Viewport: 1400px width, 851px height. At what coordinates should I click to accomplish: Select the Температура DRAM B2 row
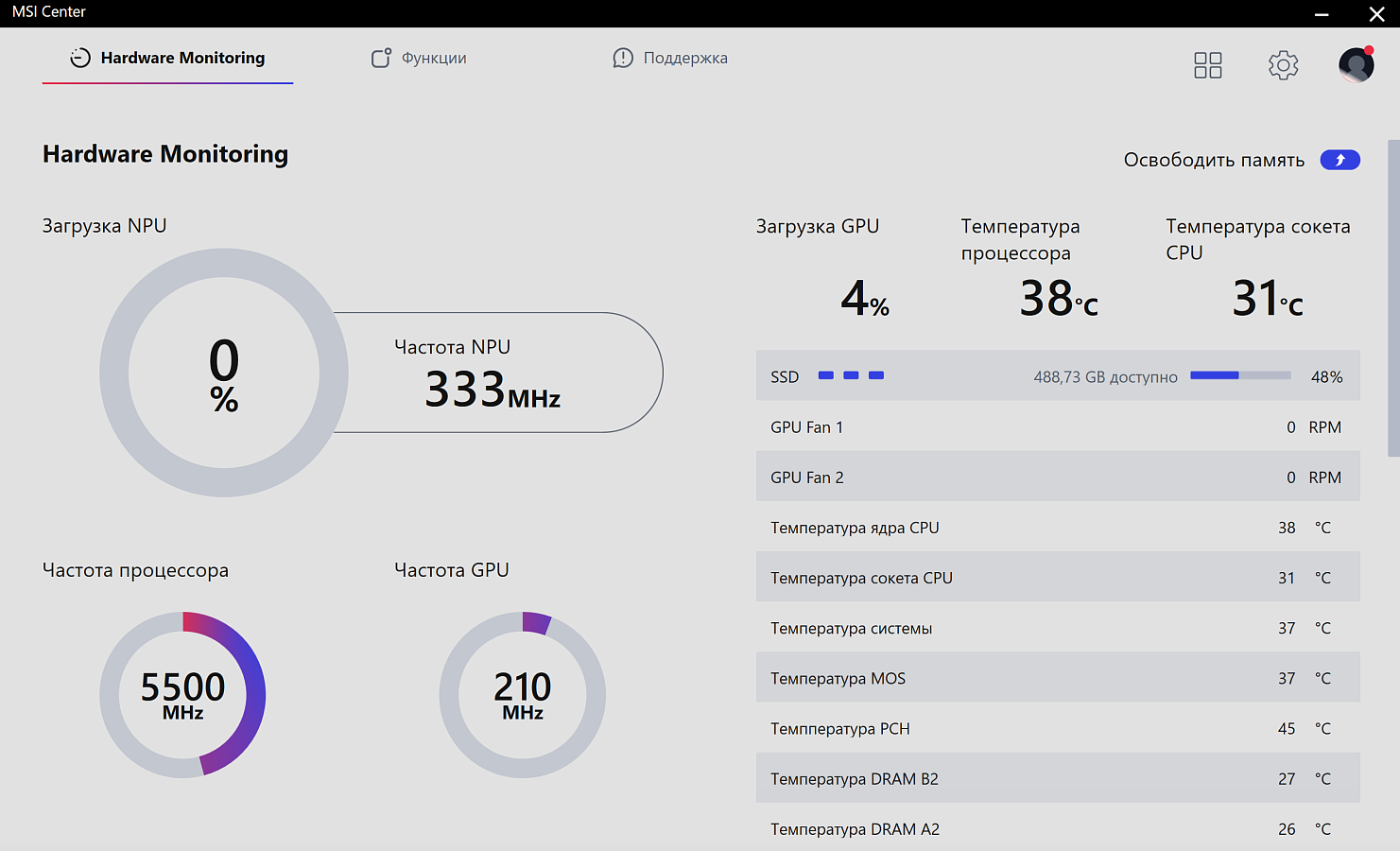1058,777
